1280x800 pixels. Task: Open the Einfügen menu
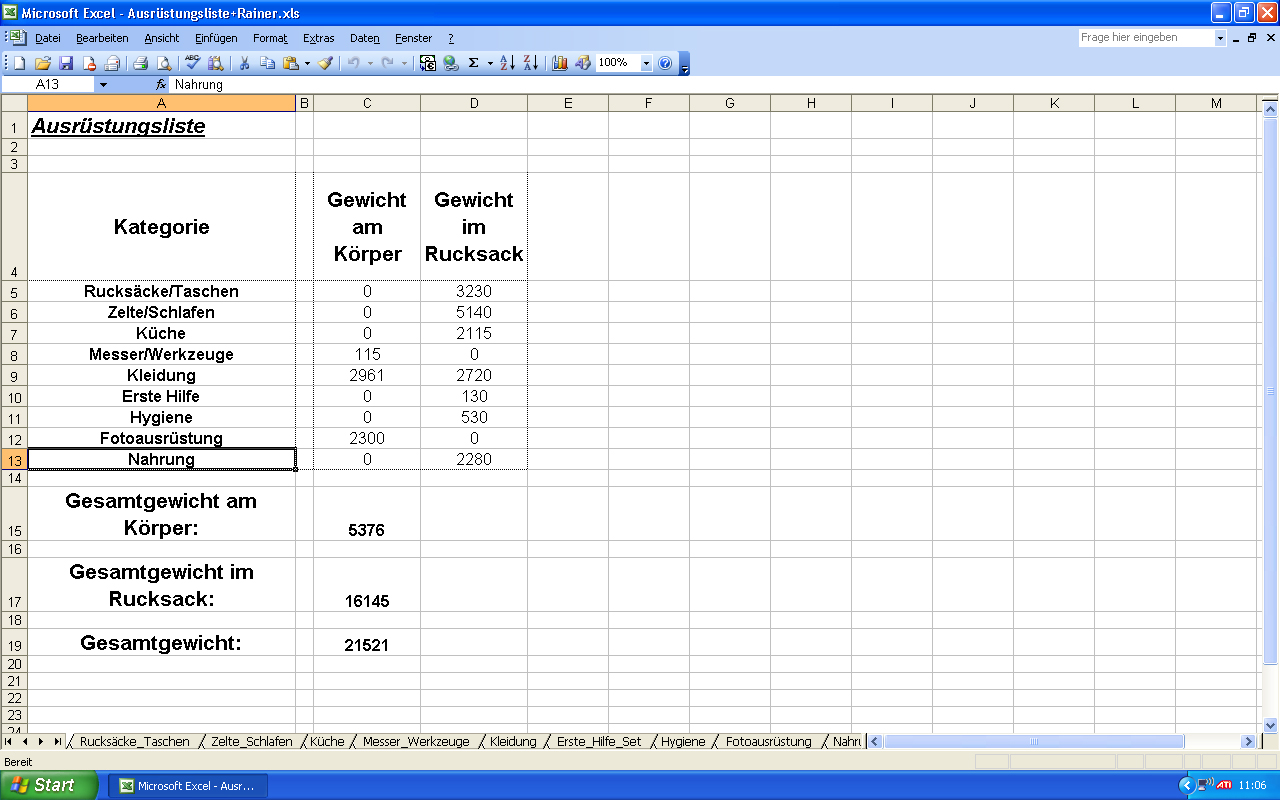point(216,38)
